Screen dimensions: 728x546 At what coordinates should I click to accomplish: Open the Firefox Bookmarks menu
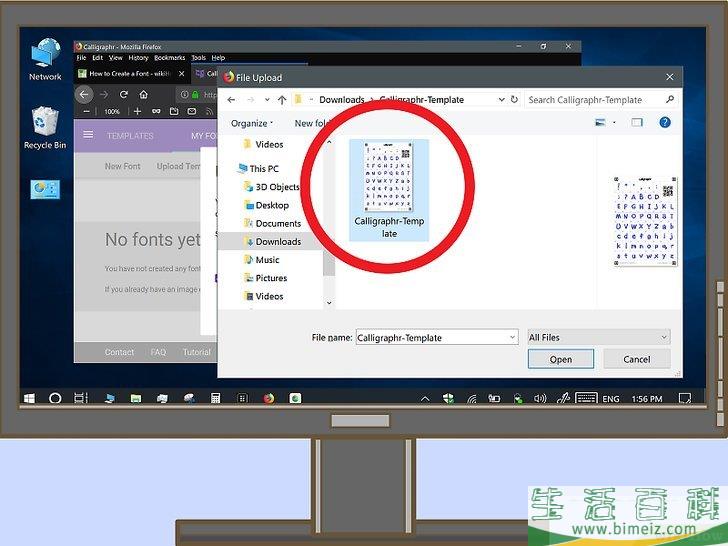coord(169,58)
